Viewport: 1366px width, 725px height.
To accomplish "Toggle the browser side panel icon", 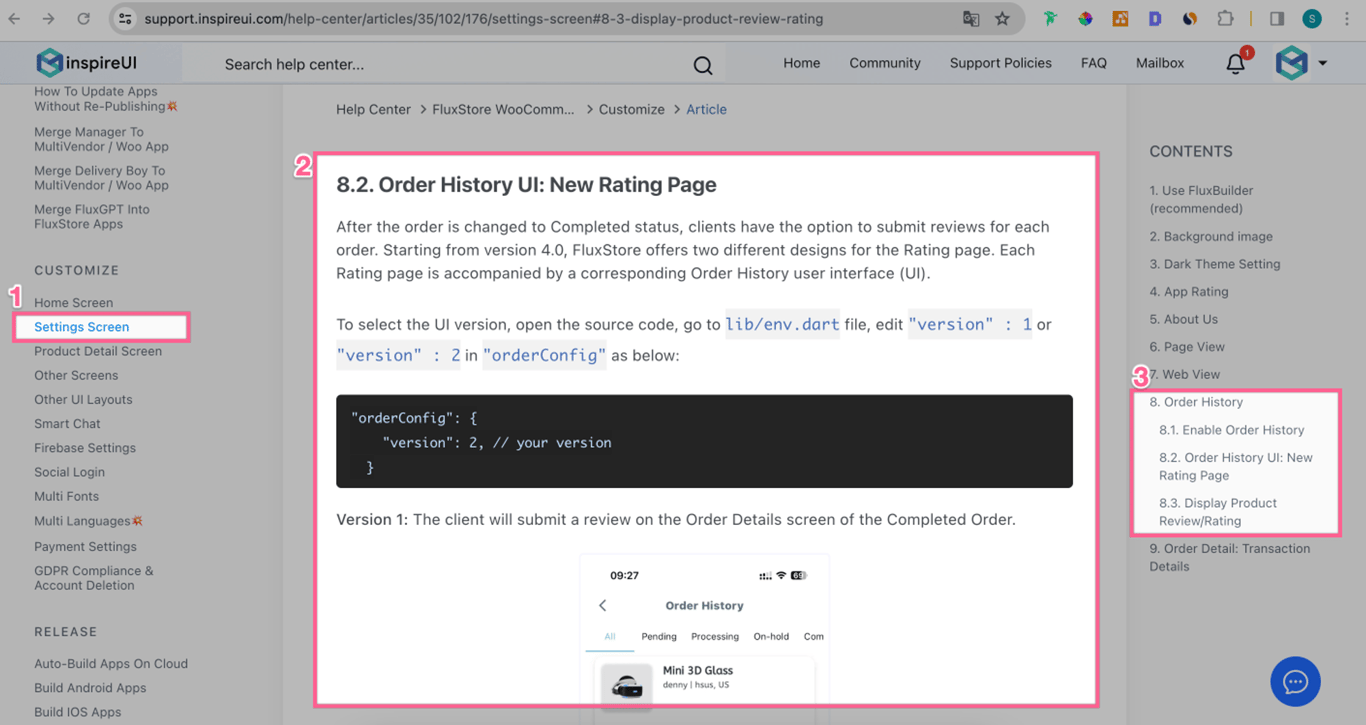I will pos(1277,18).
